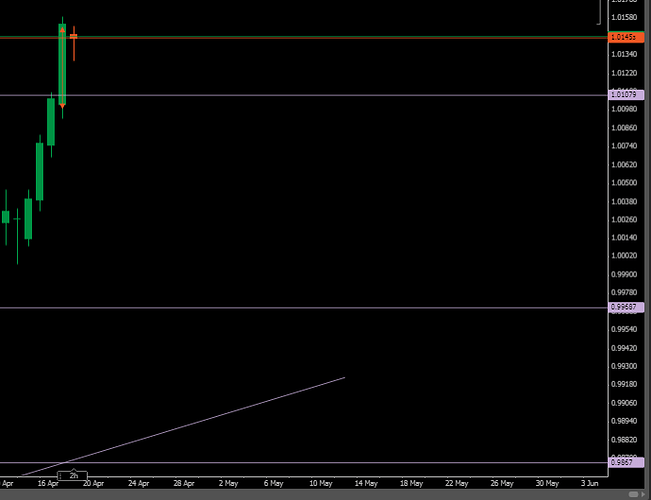Click the 0.99420 price axis label
This screenshot has height=500, width=651.
[624, 348]
